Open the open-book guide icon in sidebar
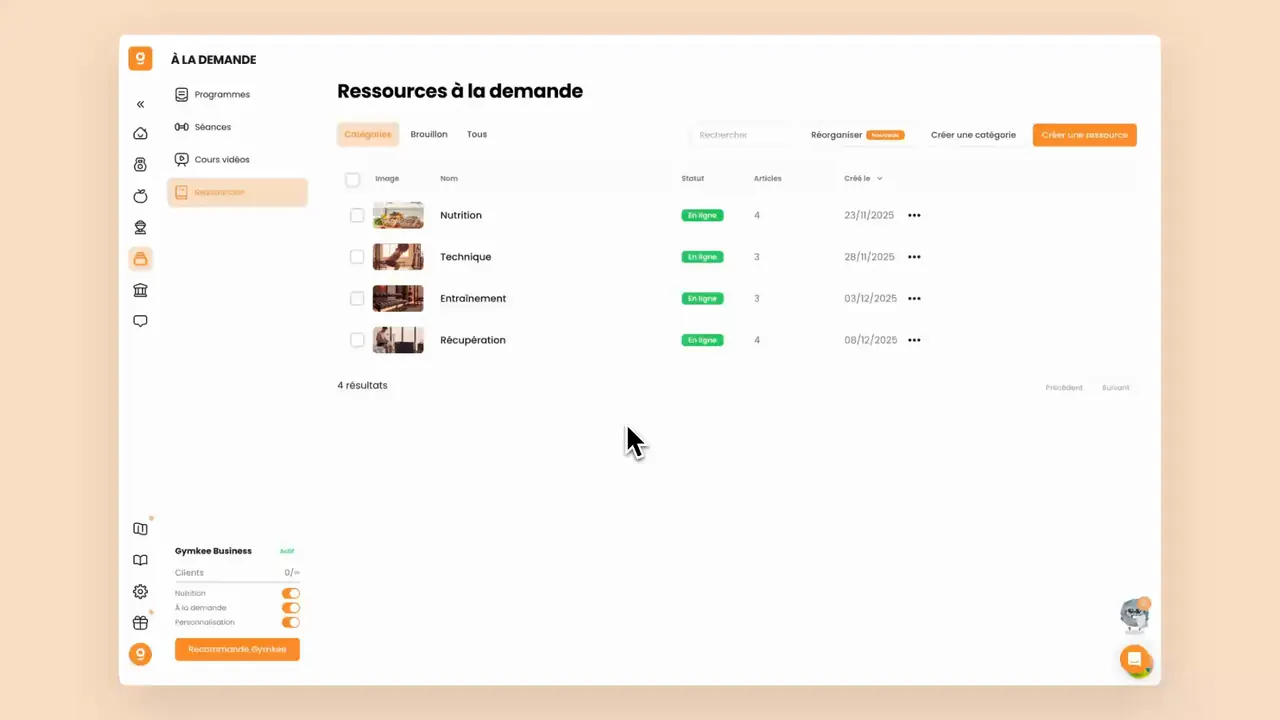 pos(140,560)
